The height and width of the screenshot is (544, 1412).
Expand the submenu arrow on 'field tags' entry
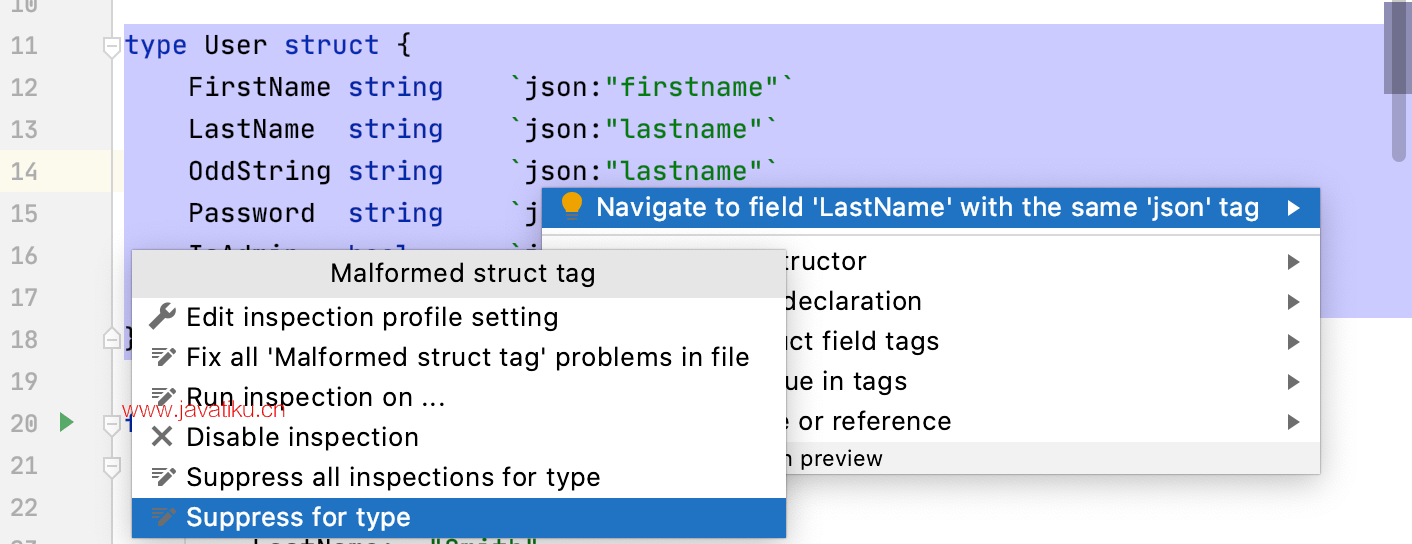click(1294, 342)
